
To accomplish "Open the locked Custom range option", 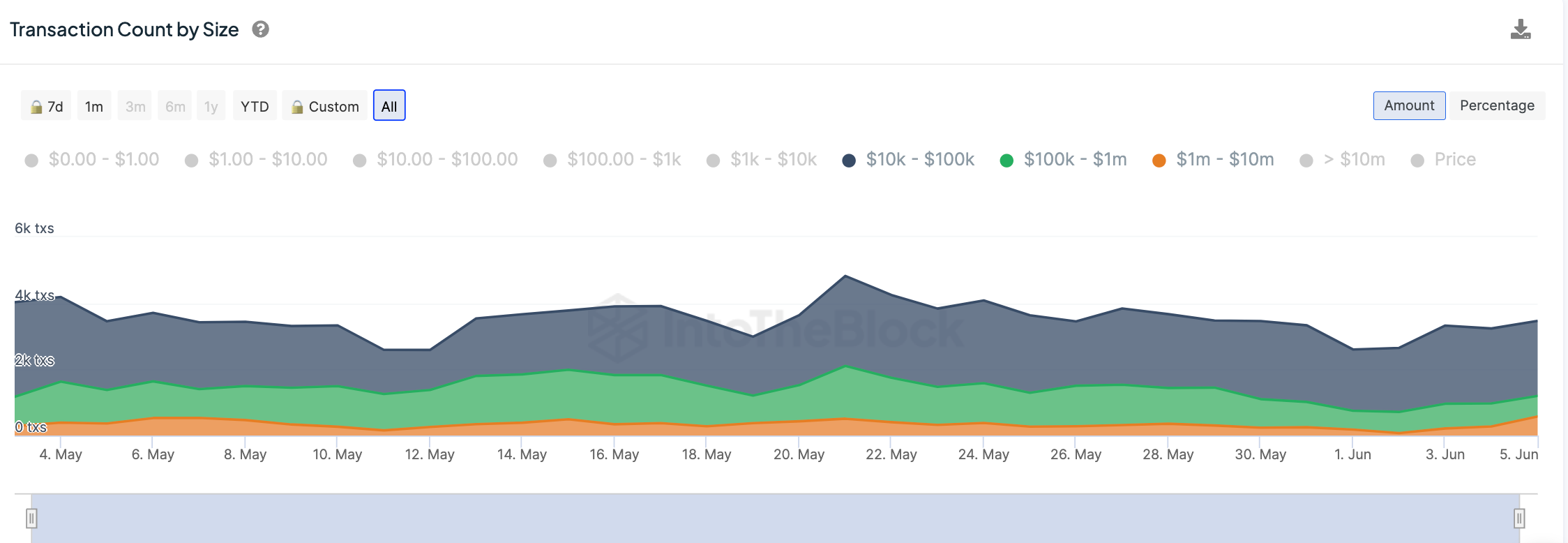I will tap(325, 106).
